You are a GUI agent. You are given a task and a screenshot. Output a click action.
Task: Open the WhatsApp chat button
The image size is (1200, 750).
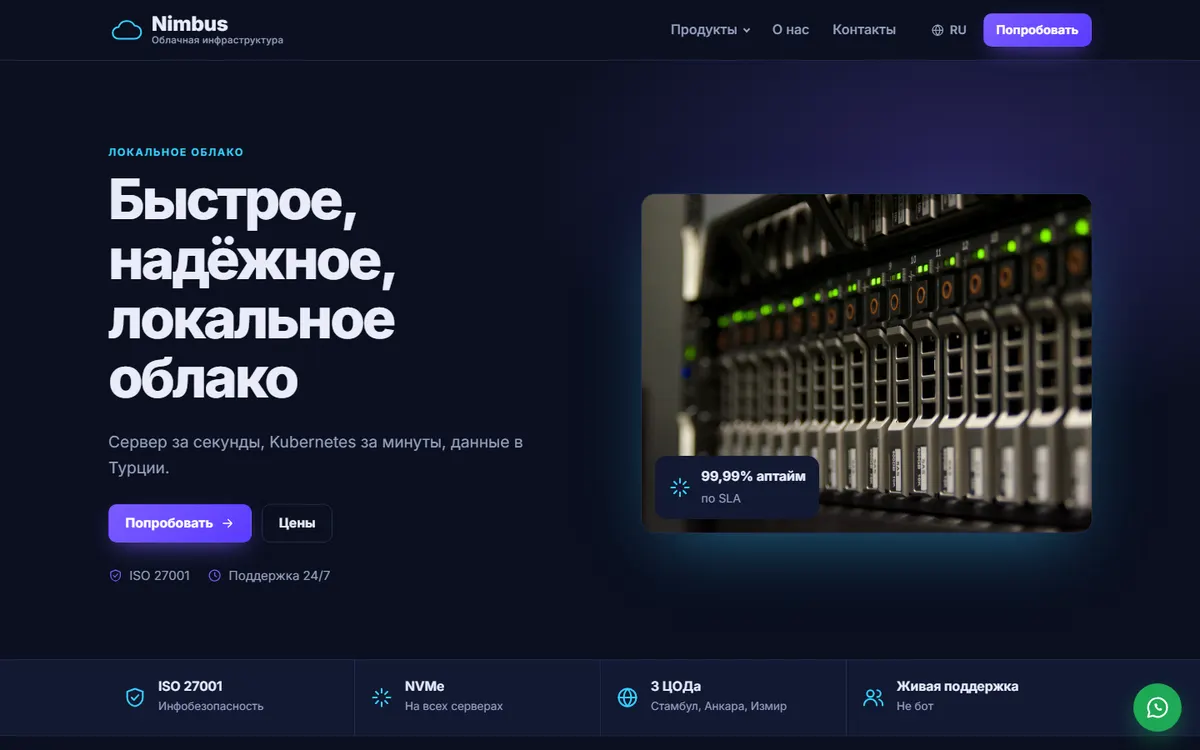(1157, 707)
